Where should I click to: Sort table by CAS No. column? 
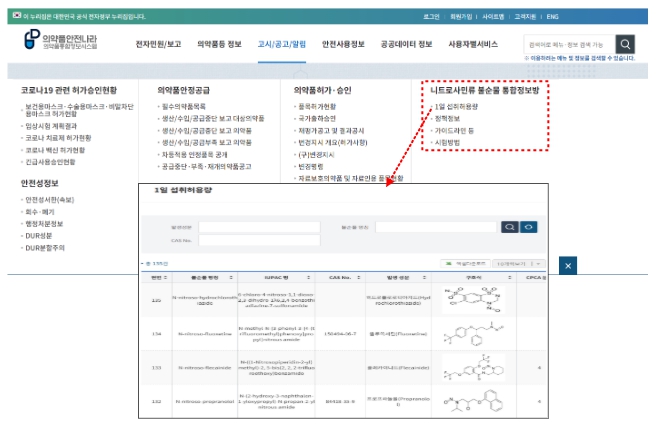point(340,276)
